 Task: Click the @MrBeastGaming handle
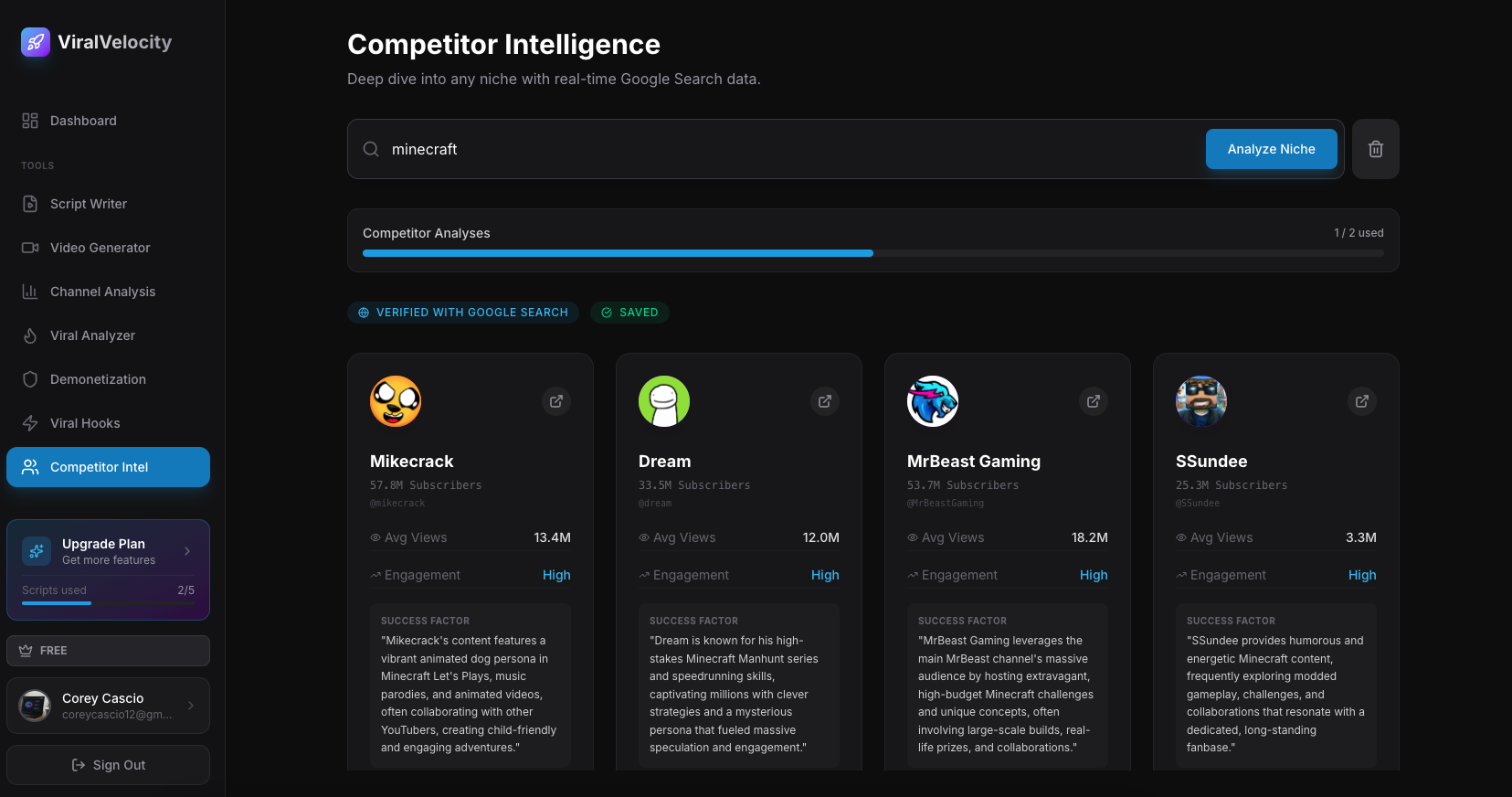pyautogui.click(x=946, y=504)
